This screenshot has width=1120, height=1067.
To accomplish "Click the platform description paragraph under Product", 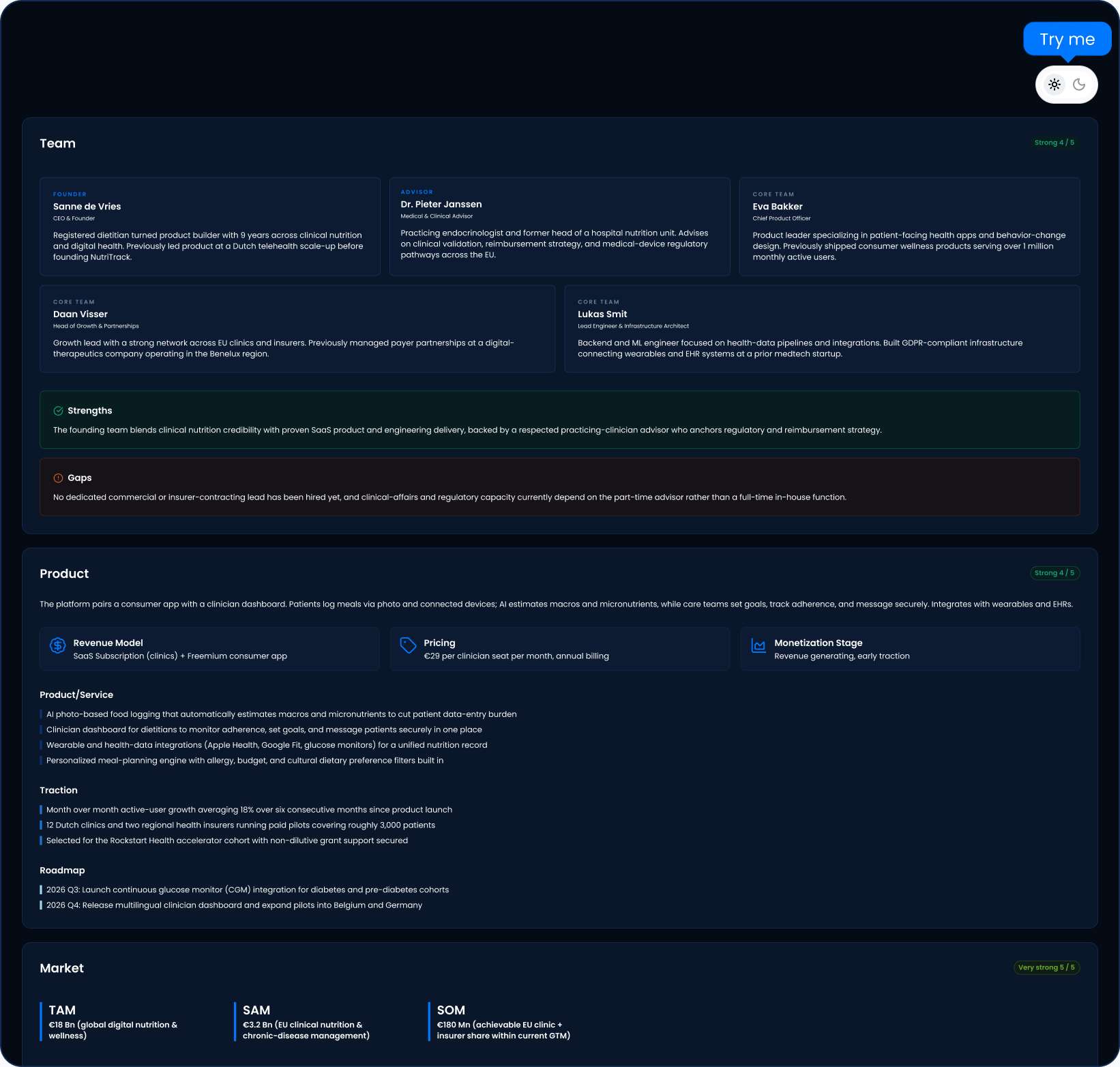I will click(x=556, y=604).
